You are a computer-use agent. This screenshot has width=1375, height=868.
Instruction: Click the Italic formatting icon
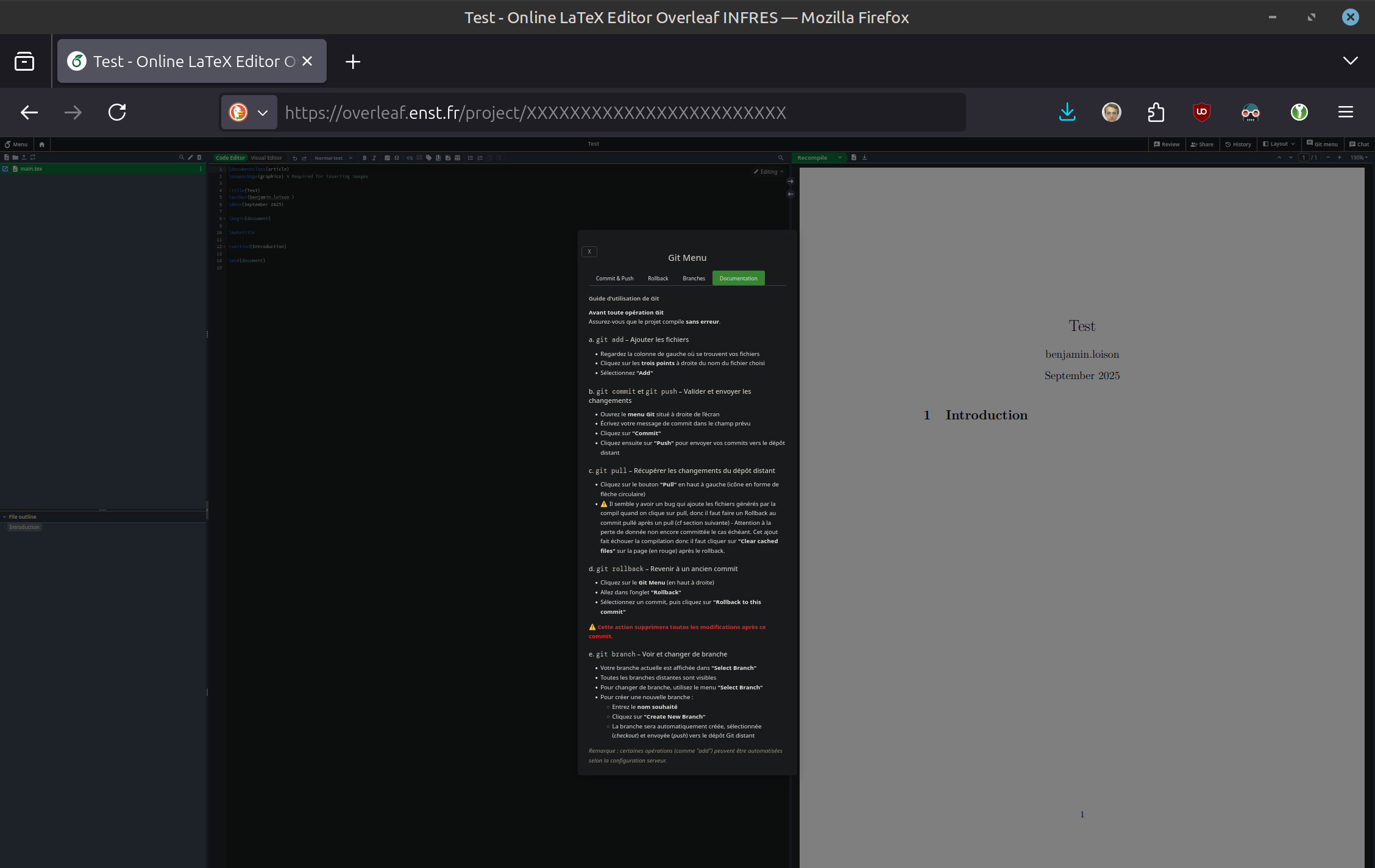[374, 158]
